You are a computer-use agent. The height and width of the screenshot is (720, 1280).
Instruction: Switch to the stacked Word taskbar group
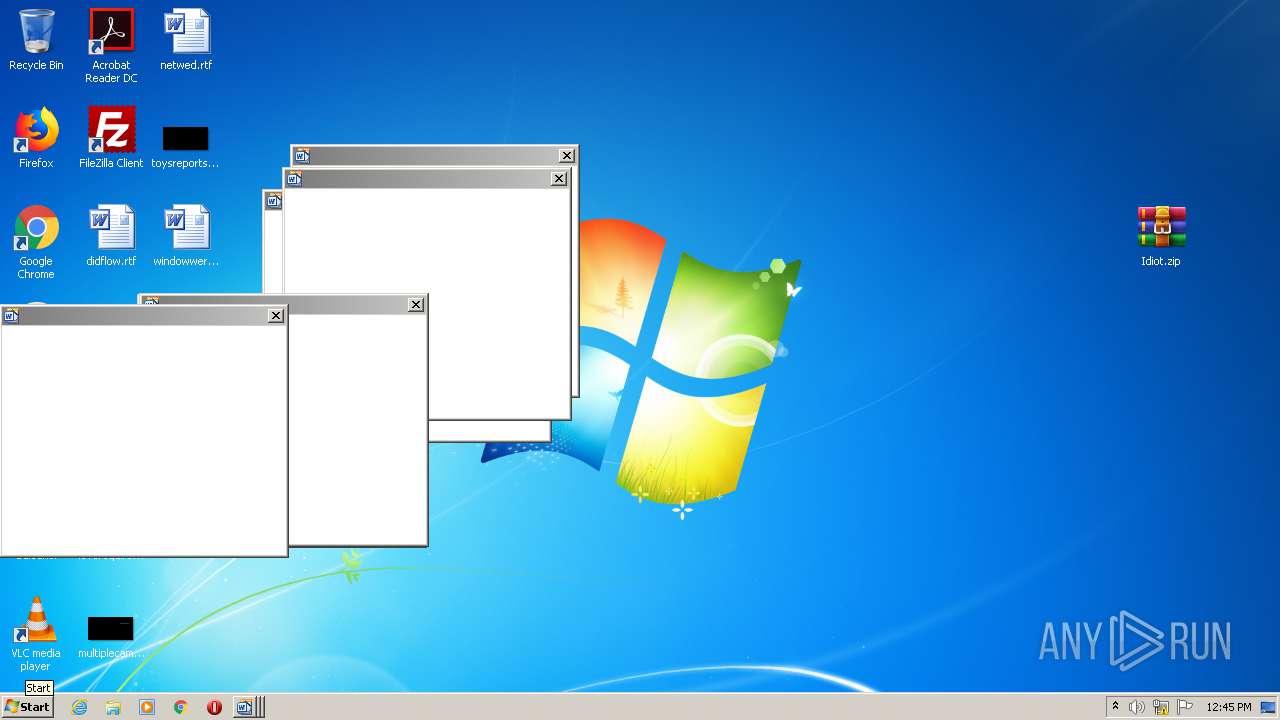click(x=248, y=707)
